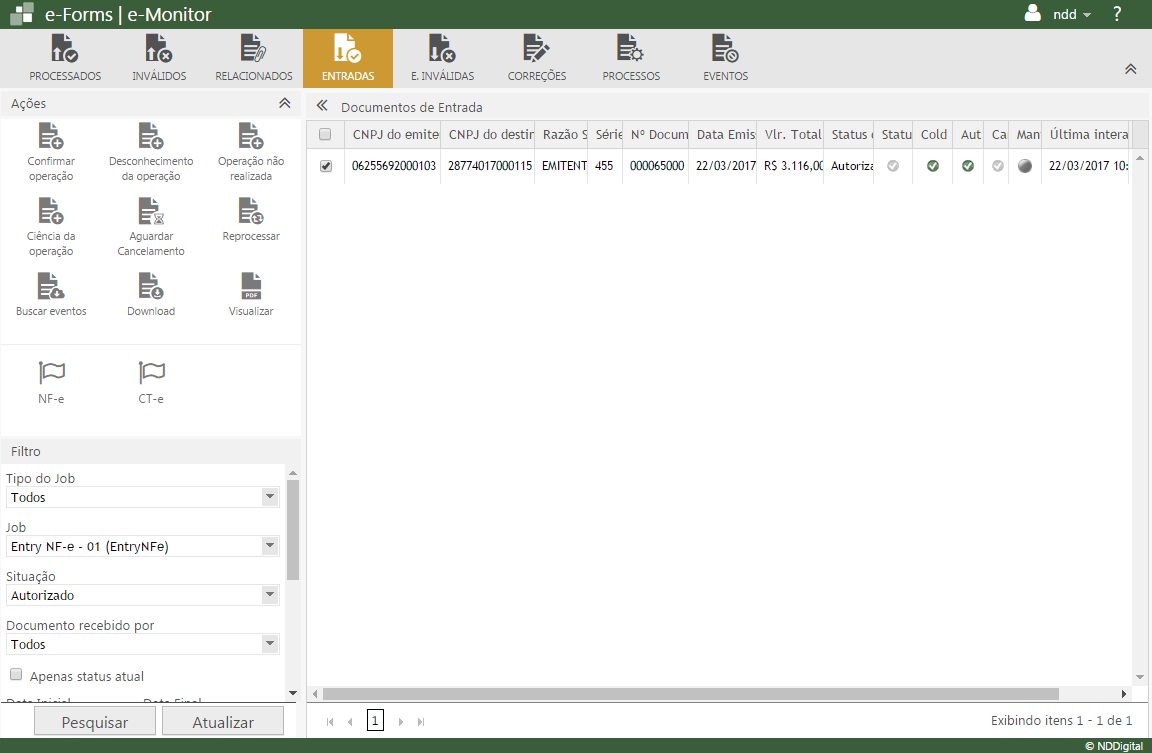
Task: Enable Apenas status atual checkbox
Action: tap(16, 675)
